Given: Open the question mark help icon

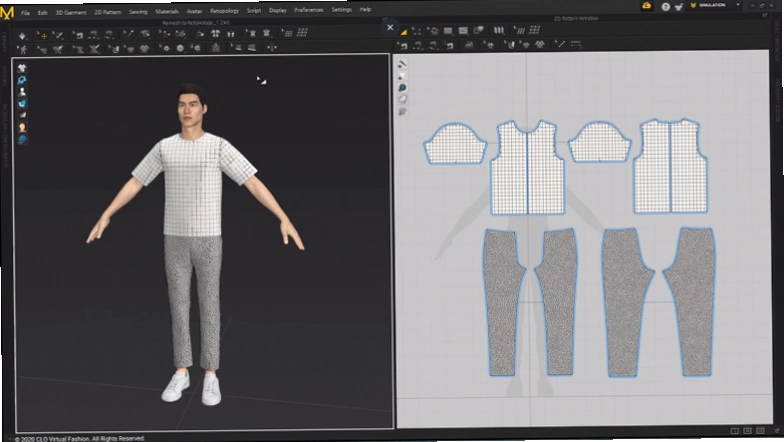Looking at the screenshot, I should point(666,6).
